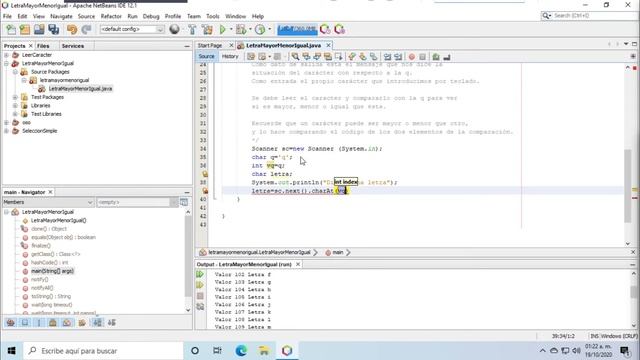Click the Find Selection magnifier icon in editor toolbar
Image resolution: width=640 pixels, height=360 pixels.
(x=295, y=57)
